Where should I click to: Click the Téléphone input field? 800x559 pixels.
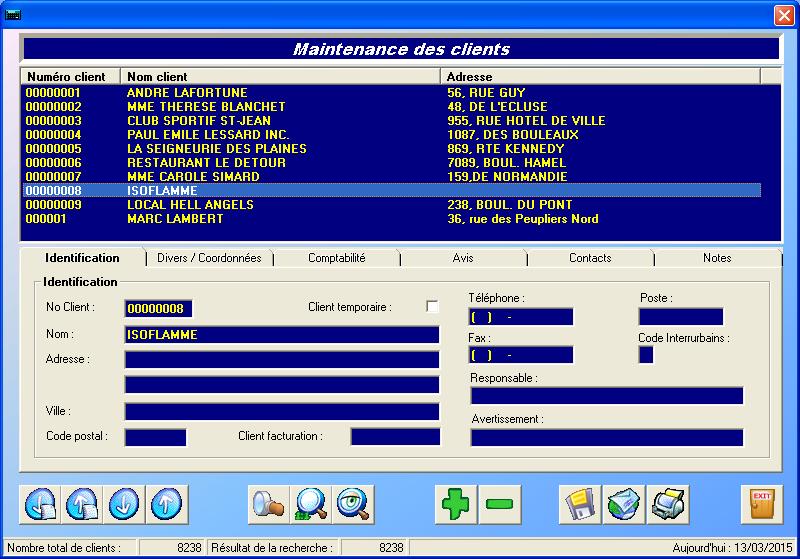521,317
